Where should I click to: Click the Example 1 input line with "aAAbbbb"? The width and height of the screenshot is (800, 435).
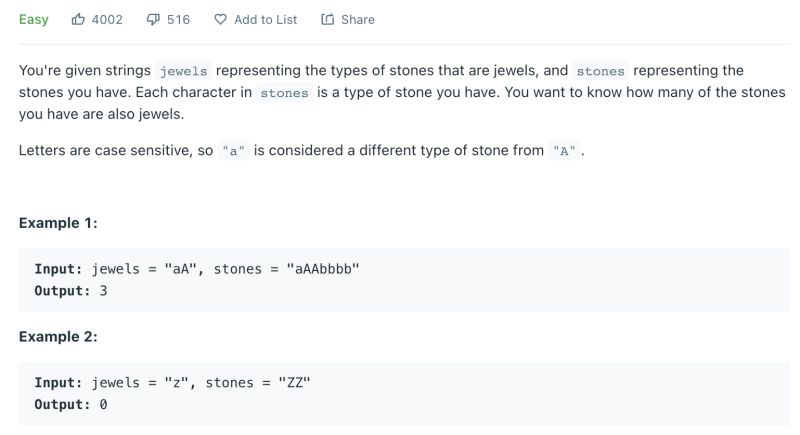click(x=196, y=269)
